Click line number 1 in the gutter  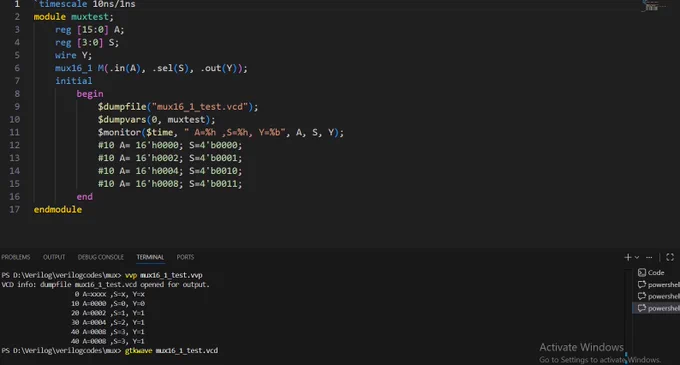coord(17,4)
